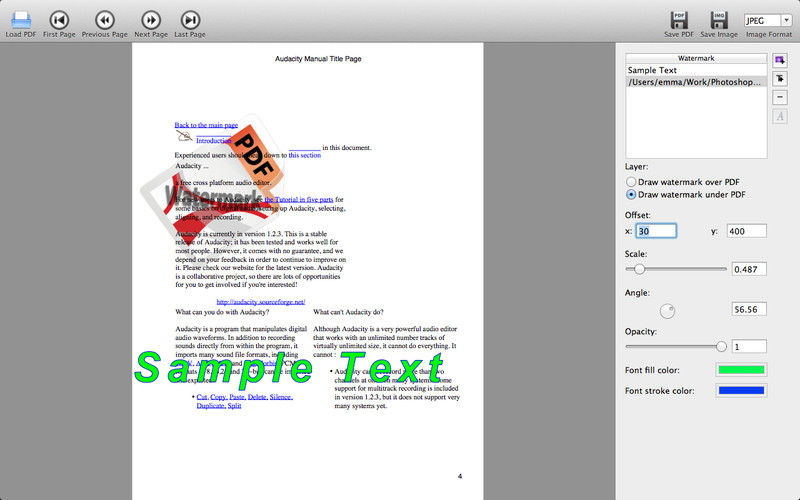
Task: Click the 'Duplicate' link in document
Action: 211,406
